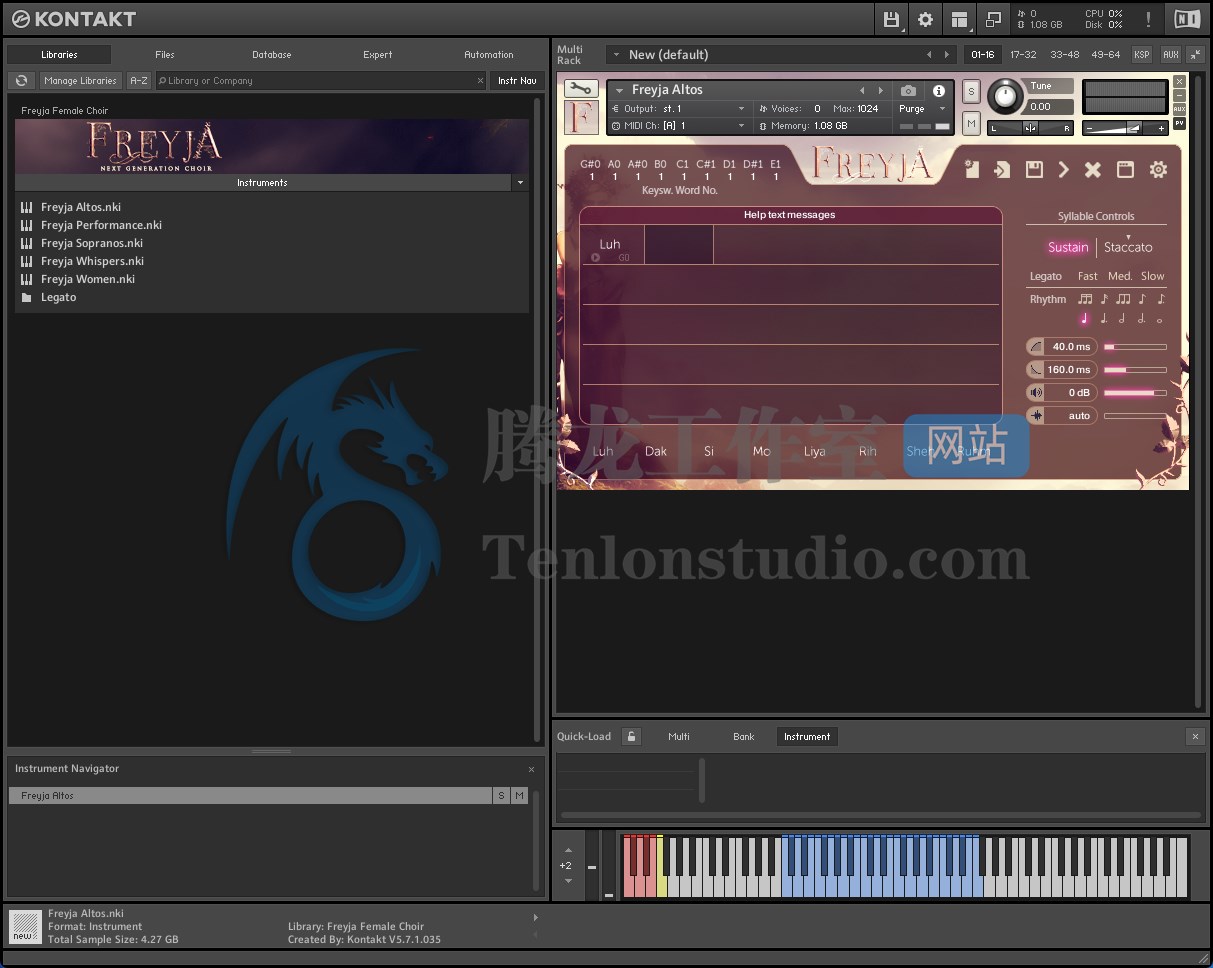The width and height of the screenshot is (1213, 968).
Task: Click the Freyja F instrument icon
Action: pos(581,117)
